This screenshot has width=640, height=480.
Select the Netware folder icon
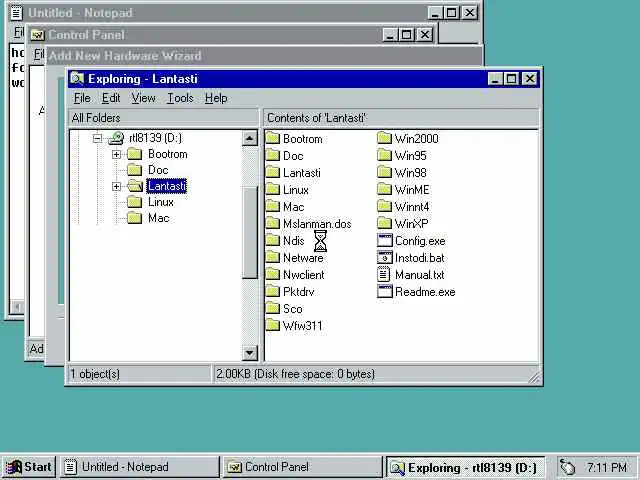pyautogui.click(x=273, y=258)
